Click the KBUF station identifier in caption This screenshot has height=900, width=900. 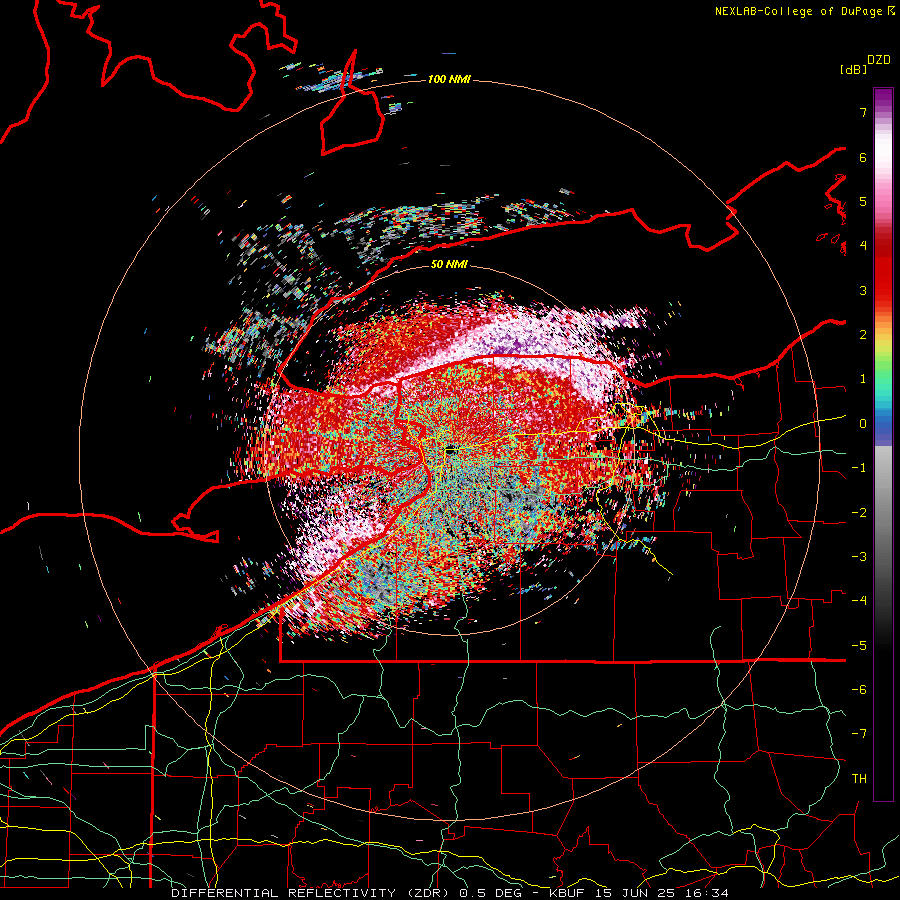(567, 893)
